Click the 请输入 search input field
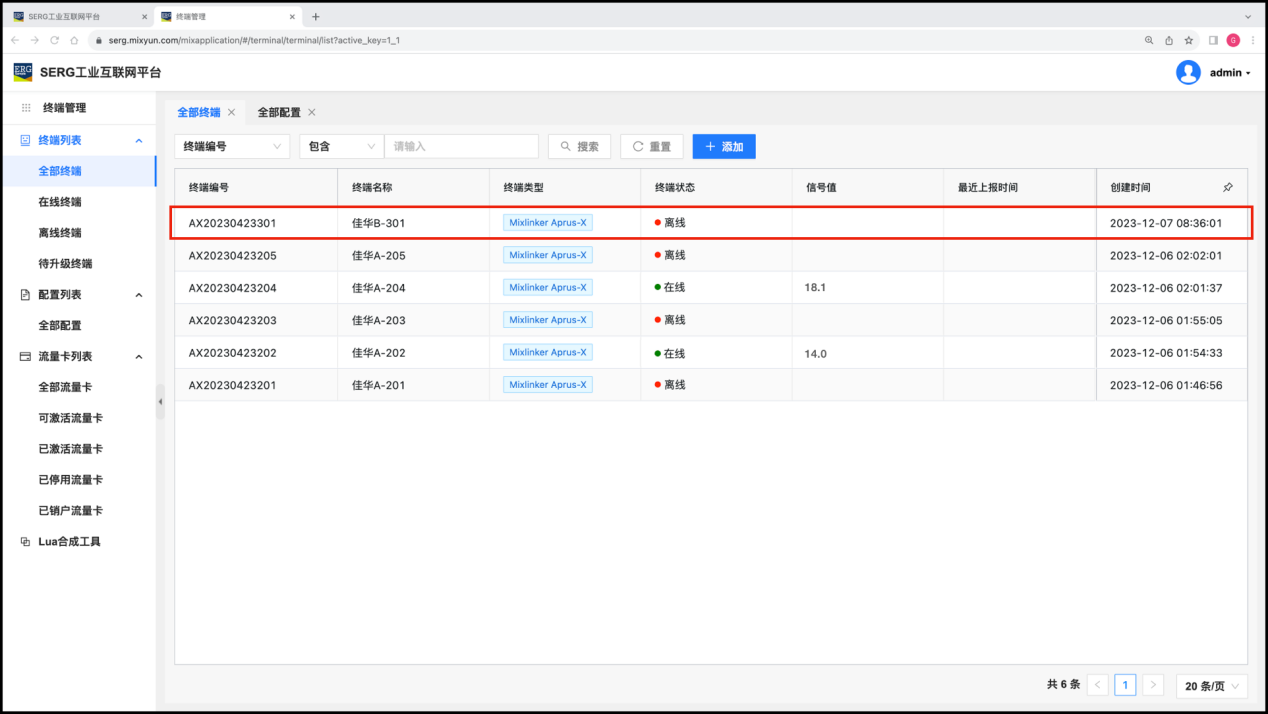This screenshot has height=714, width=1268. click(x=461, y=146)
